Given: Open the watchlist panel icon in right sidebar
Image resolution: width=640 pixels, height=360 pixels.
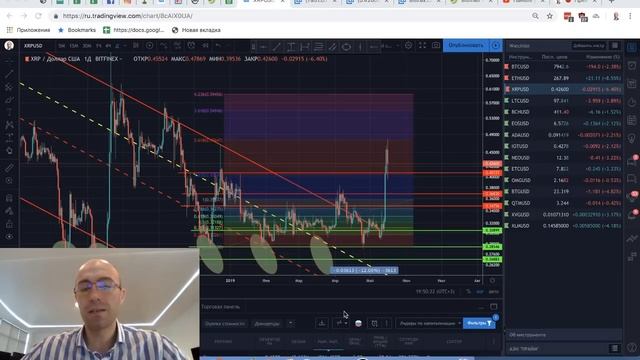Looking at the screenshot, I should tap(632, 47).
